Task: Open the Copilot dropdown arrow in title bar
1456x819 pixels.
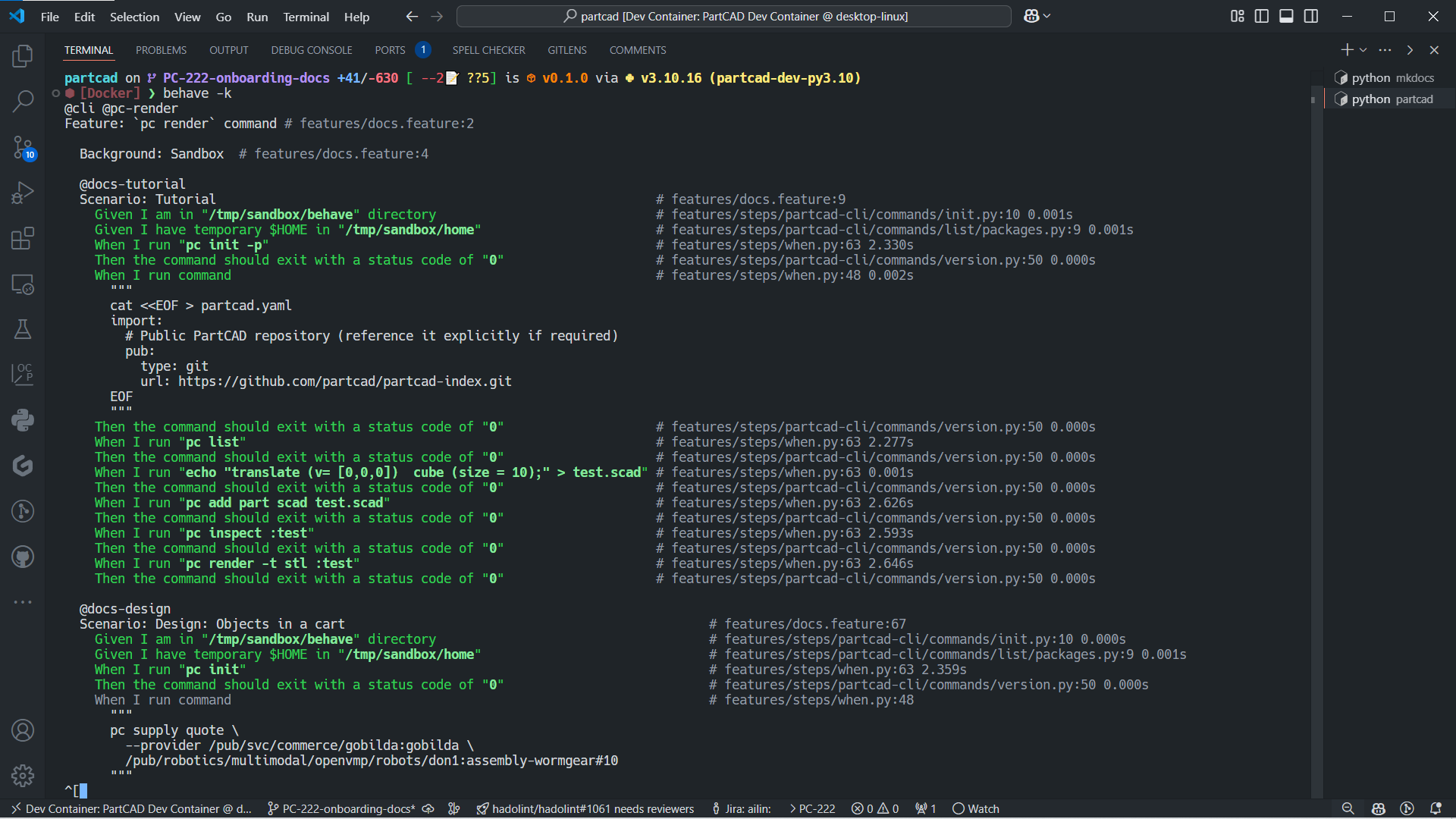Action: pyautogui.click(x=1047, y=16)
